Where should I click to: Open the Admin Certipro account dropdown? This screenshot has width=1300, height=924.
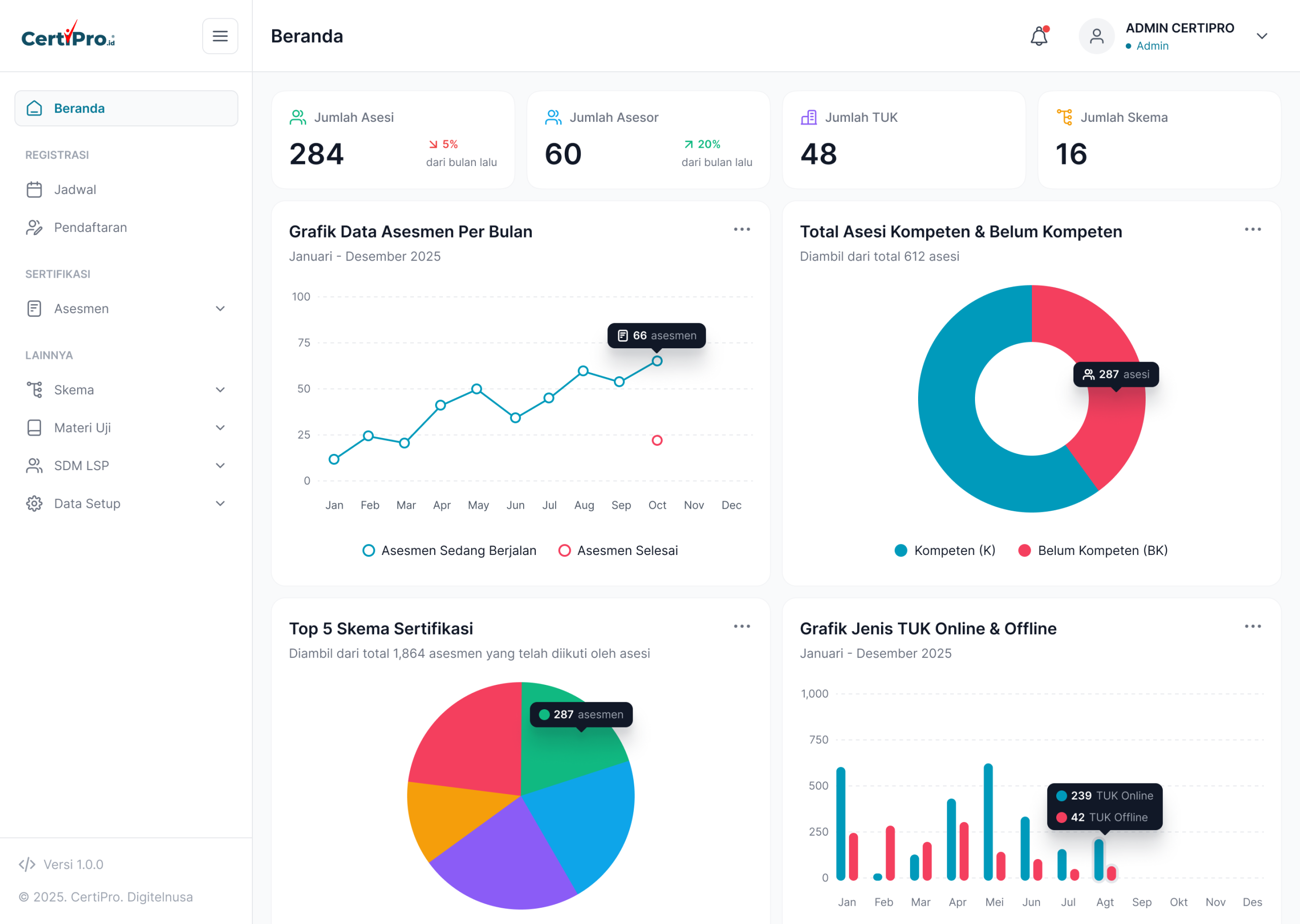click(1261, 36)
